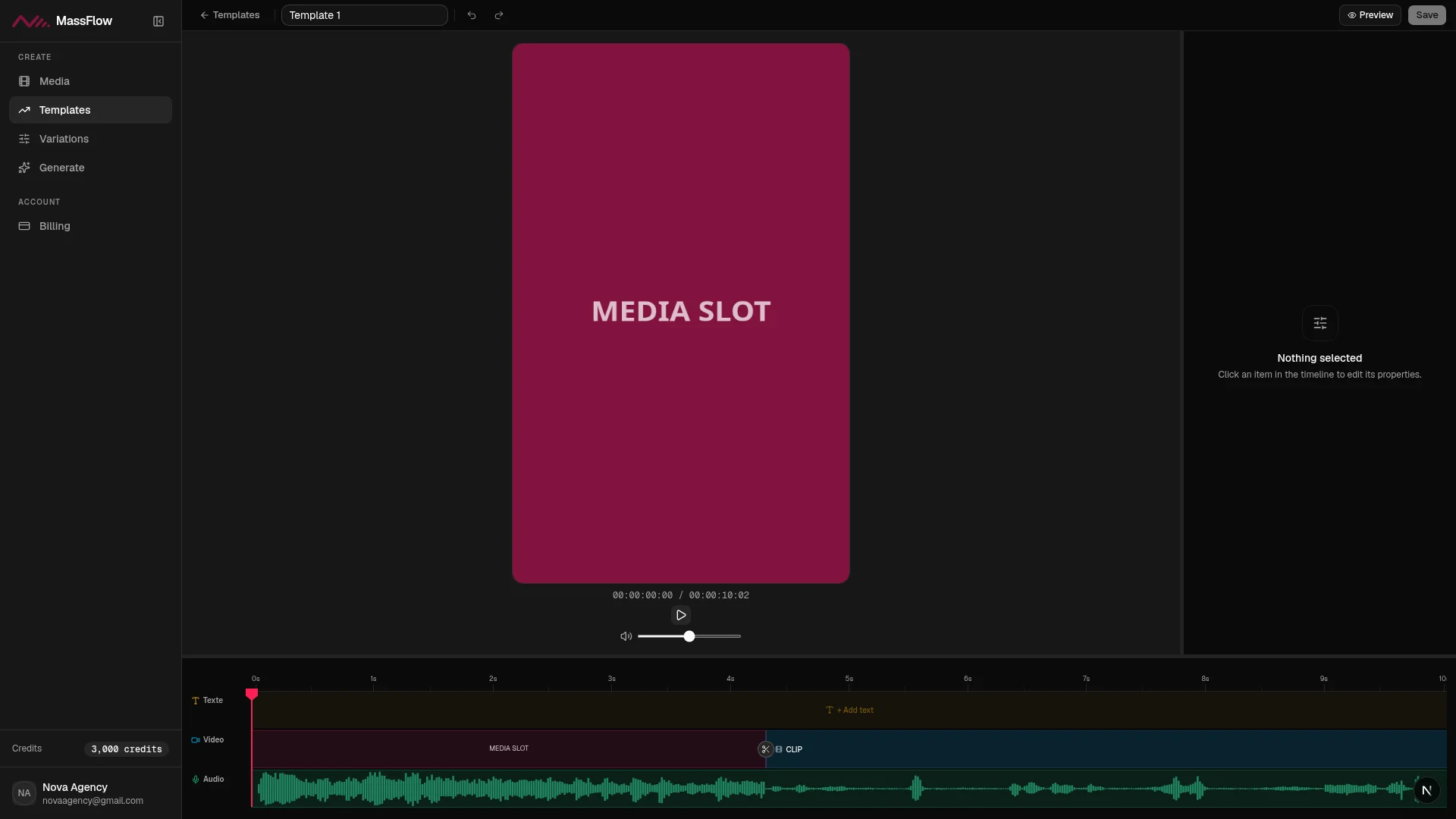Click the audio waveform track
1456x819 pixels.
[849, 789]
